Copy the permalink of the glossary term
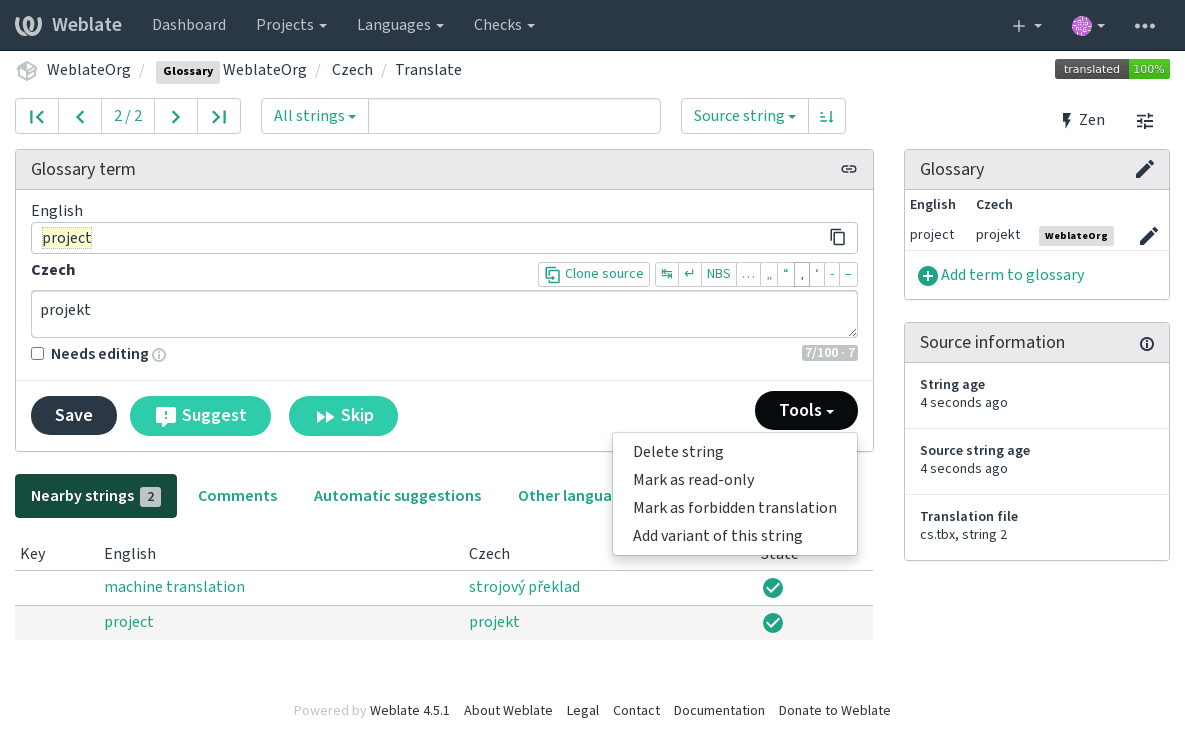This screenshot has height=748, width=1185. click(849, 169)
